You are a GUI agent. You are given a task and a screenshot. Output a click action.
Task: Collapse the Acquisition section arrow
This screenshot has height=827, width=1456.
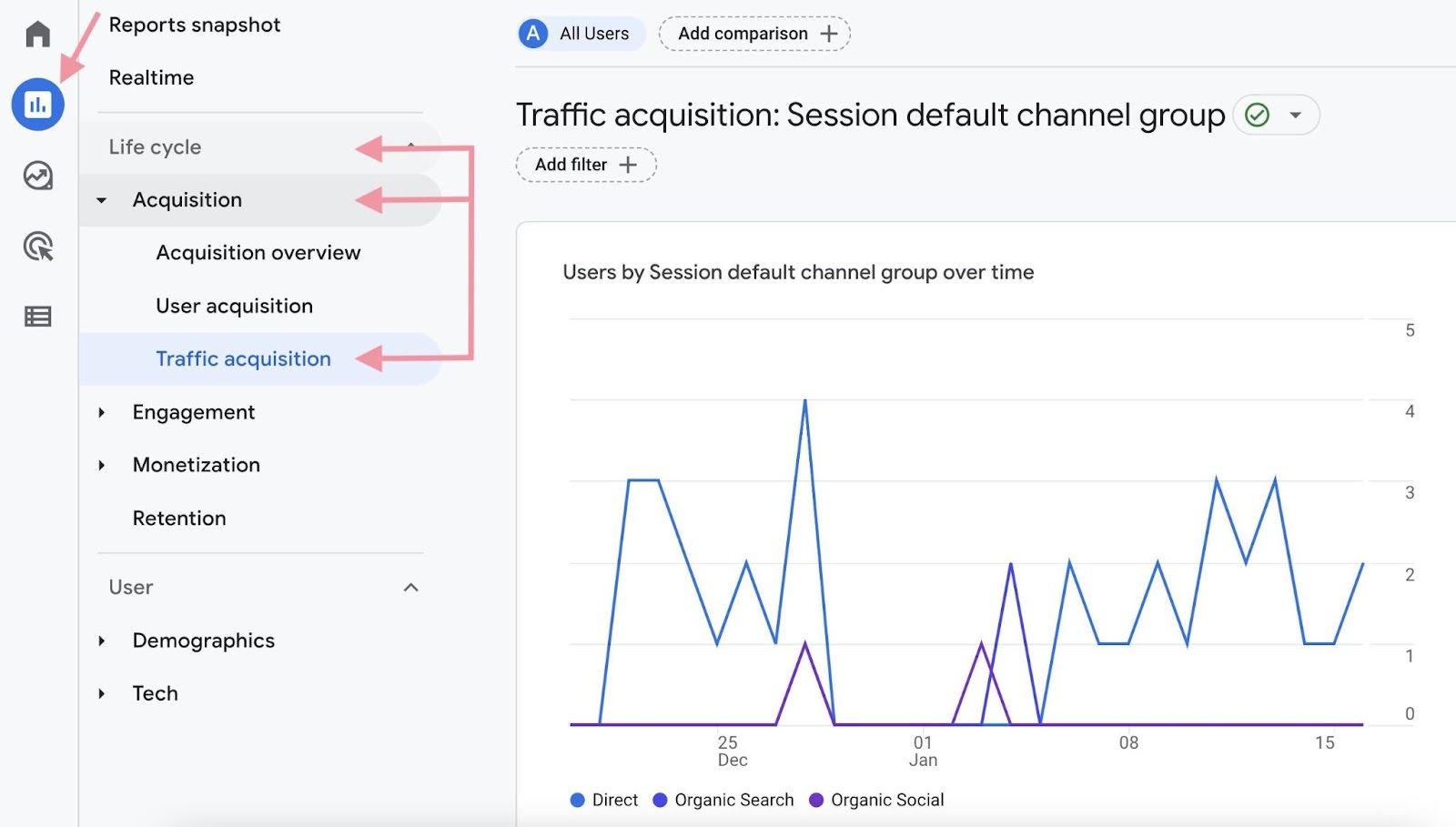[x=103, y=200]
